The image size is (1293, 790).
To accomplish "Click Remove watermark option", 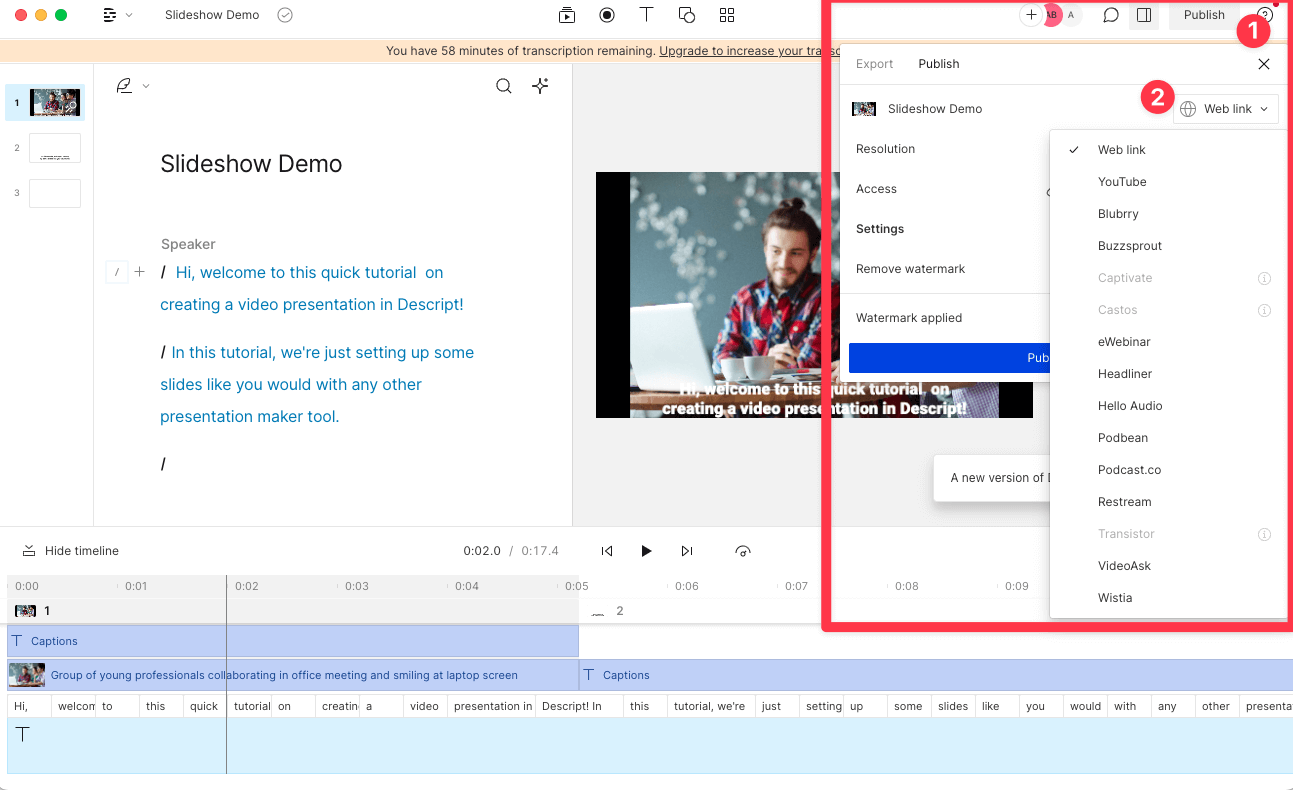I will [910, 269].
